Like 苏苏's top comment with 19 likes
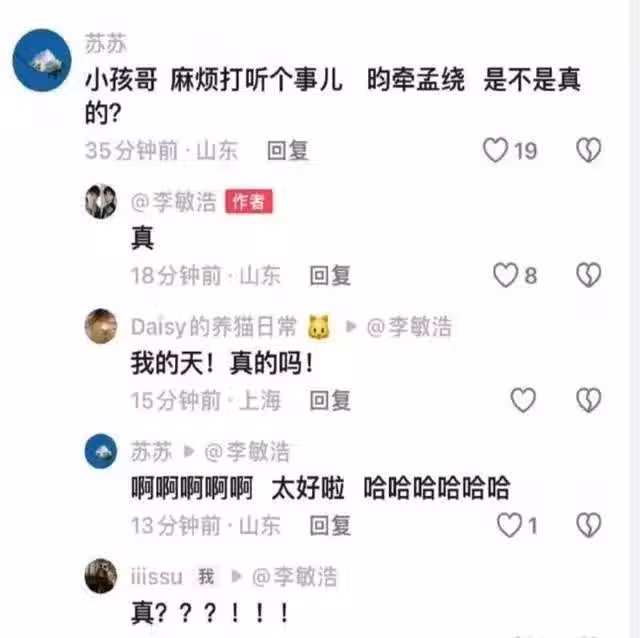 tap(496, 150)
